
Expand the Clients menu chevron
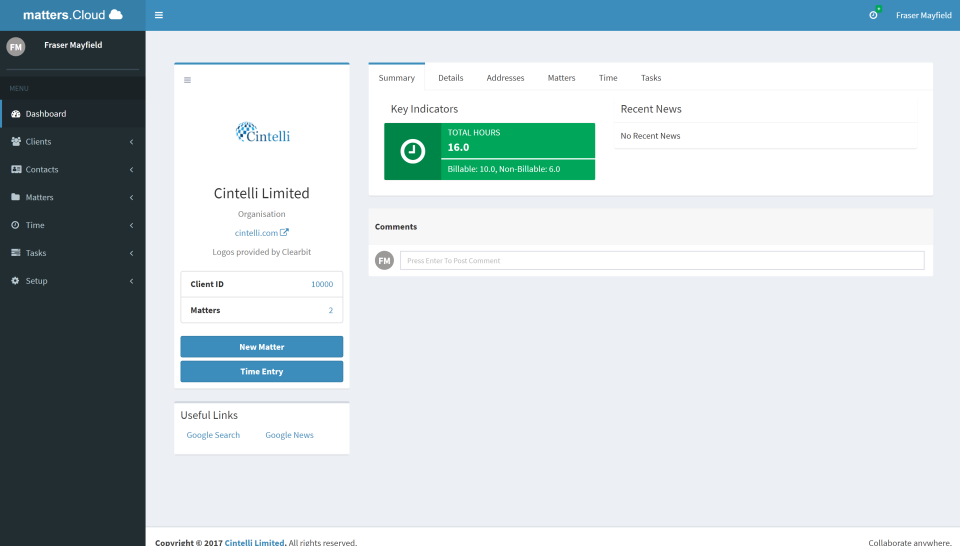pos(132,142)
